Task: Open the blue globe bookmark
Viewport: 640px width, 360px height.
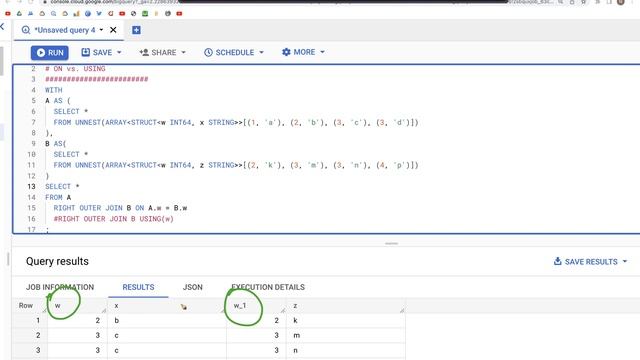Action: (88, 13)
